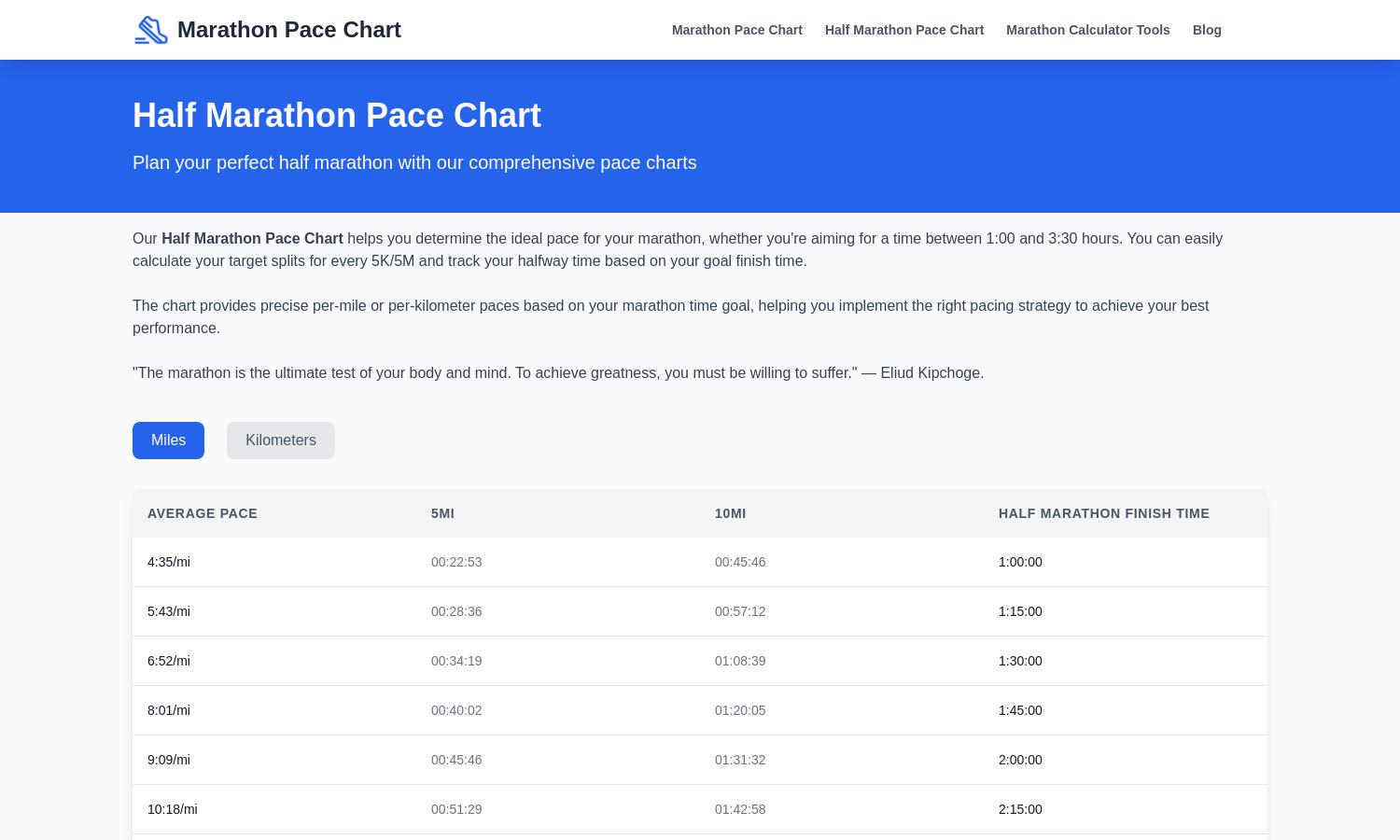Click the 01:31:32 ten-mile split
The height and width of the screenshot is (840, 1400).
point(740,760)
